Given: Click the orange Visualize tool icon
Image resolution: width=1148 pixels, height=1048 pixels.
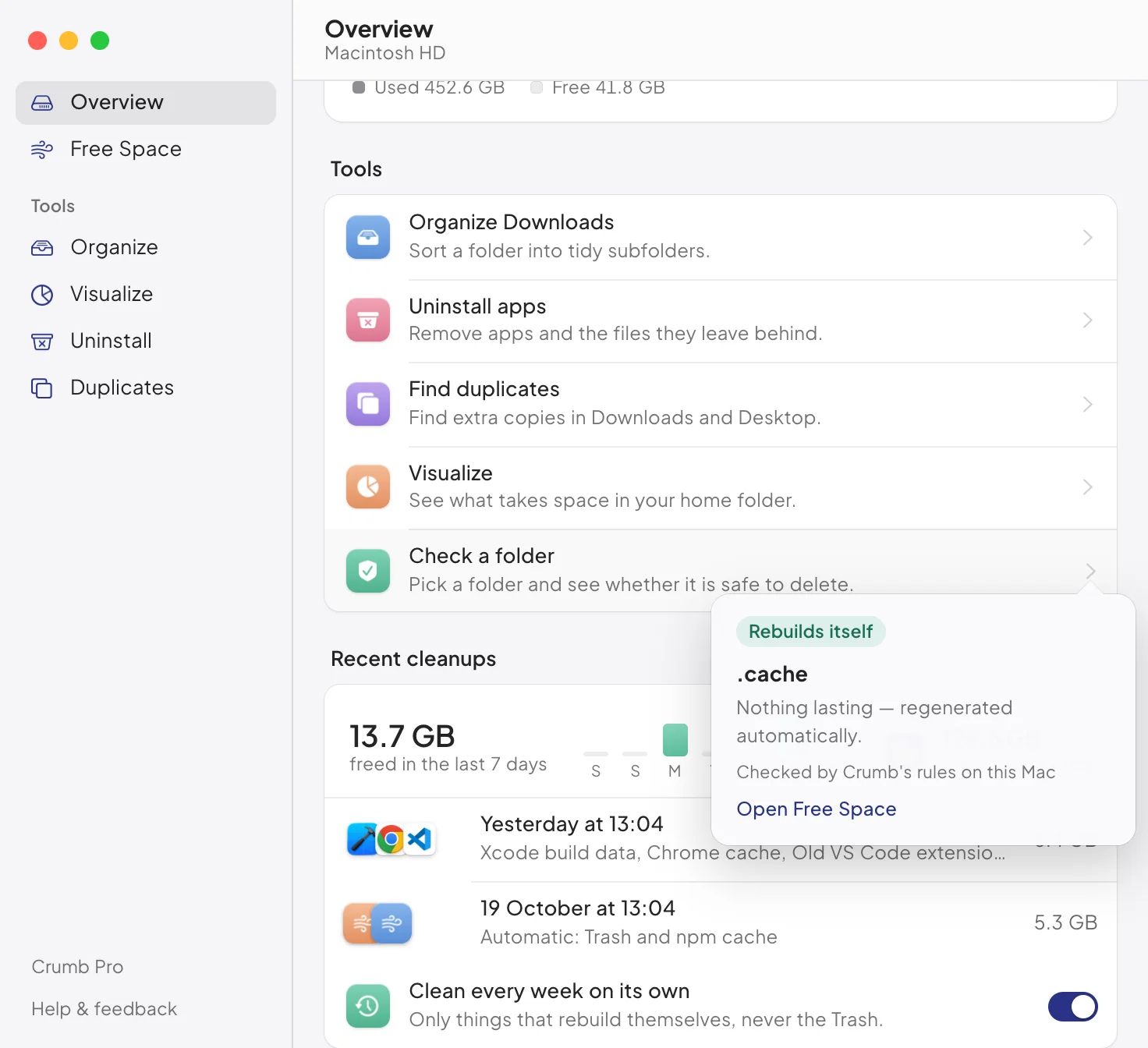Looking at the screenshot, I should [368, 487].
